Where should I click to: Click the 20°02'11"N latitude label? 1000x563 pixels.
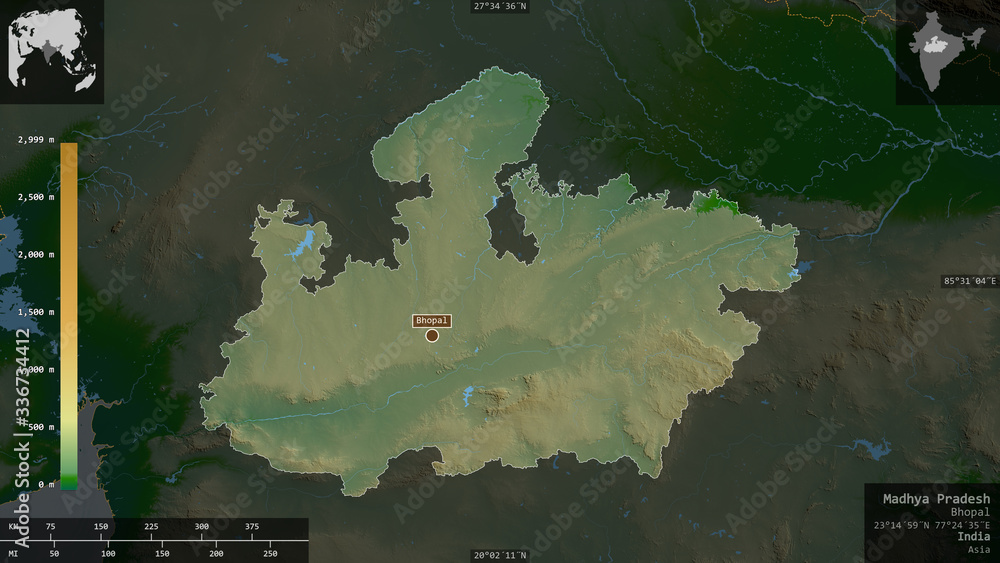click(x=500, y=555)
